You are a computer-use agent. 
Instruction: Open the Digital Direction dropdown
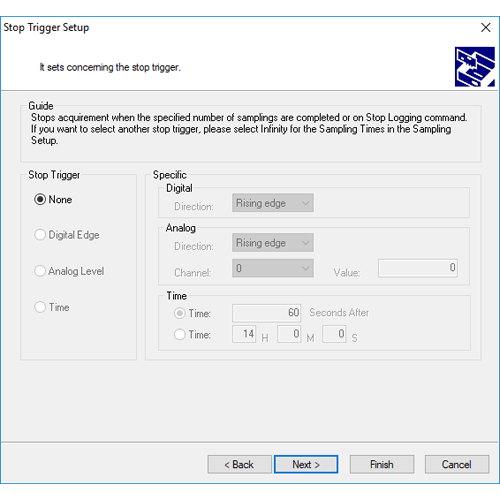pos(273,203)
